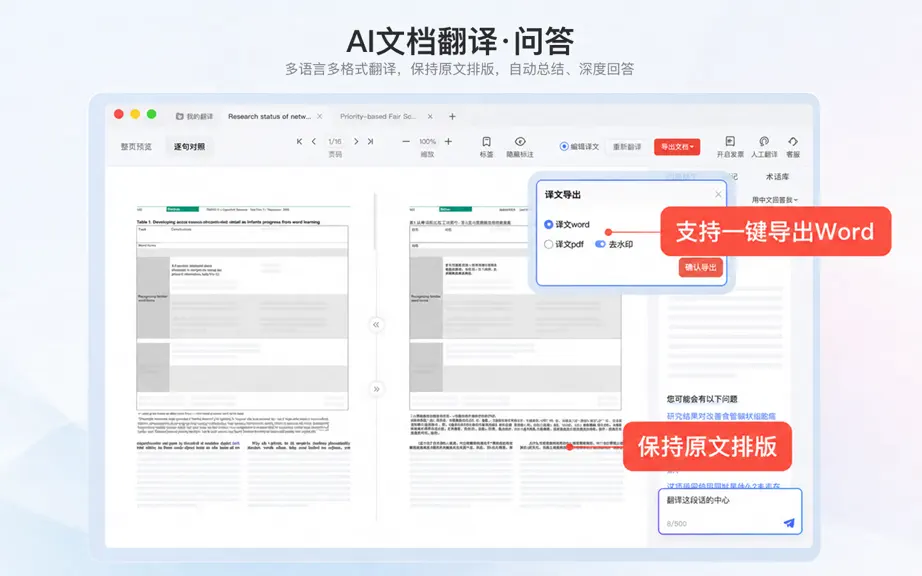
Task: Open the 我的翻译 folder tab
Action: point(195,116)
